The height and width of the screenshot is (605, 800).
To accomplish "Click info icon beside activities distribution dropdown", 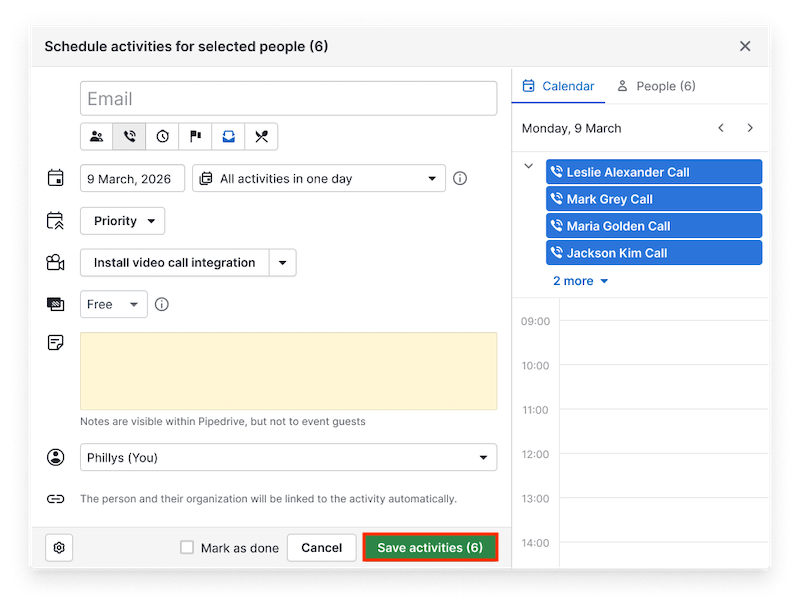I will 460,179.
